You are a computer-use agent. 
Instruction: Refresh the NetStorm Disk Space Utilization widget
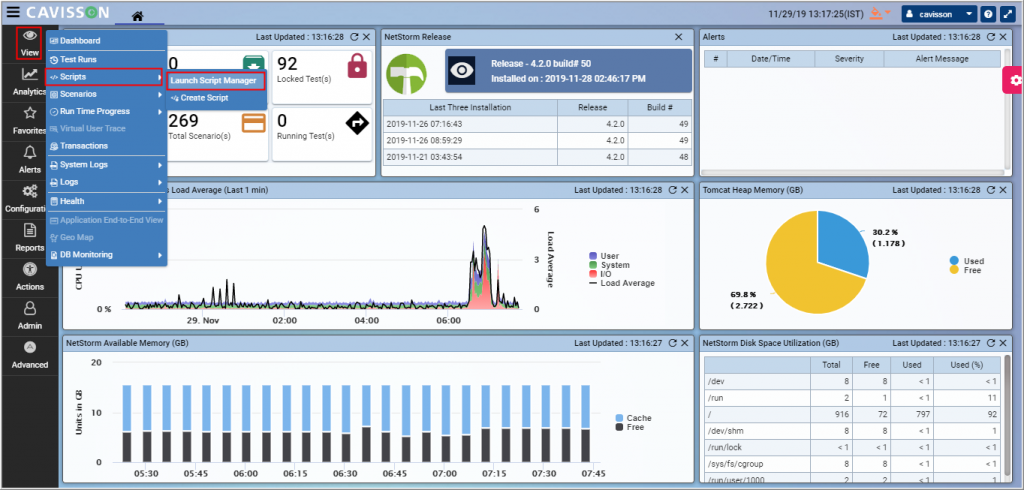point(991,343)
